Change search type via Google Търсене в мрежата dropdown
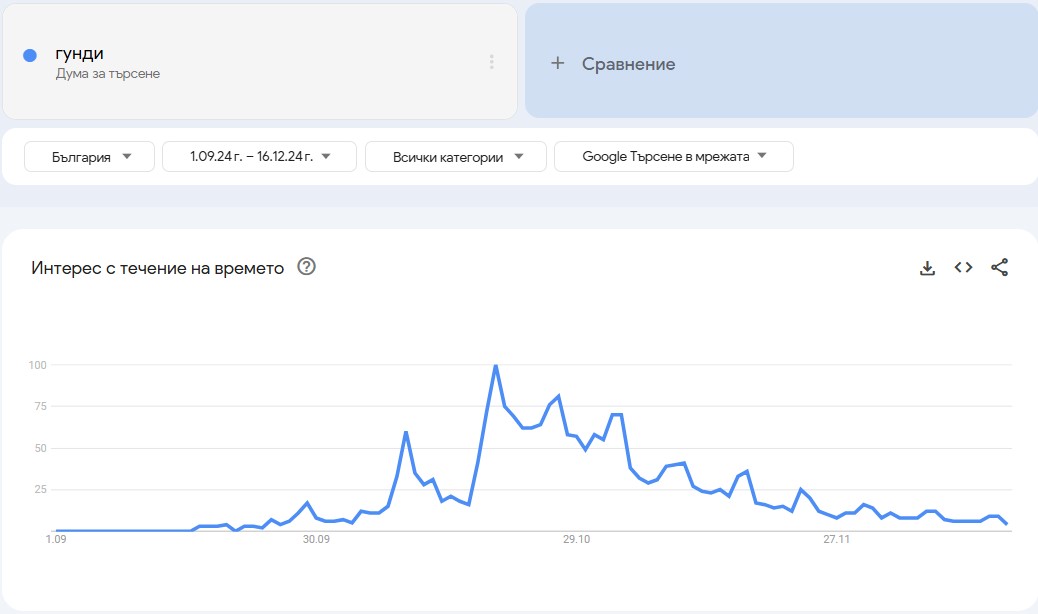This screenshot has width=1038, height=614. pos(673,156)
